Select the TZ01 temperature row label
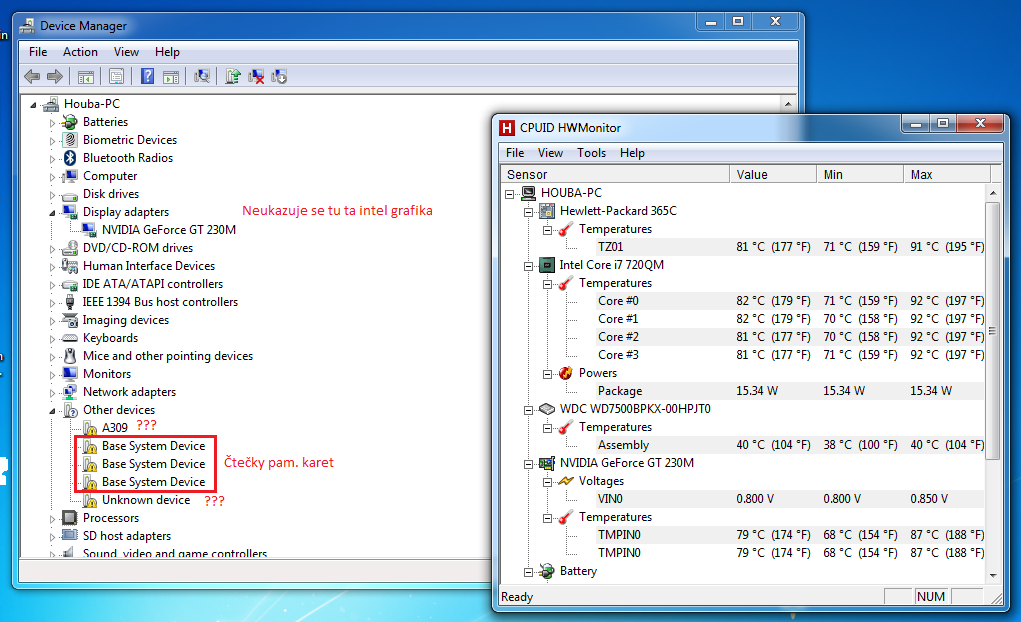The width and height of the screenshot is (1021, 622). tap(610, 247)
